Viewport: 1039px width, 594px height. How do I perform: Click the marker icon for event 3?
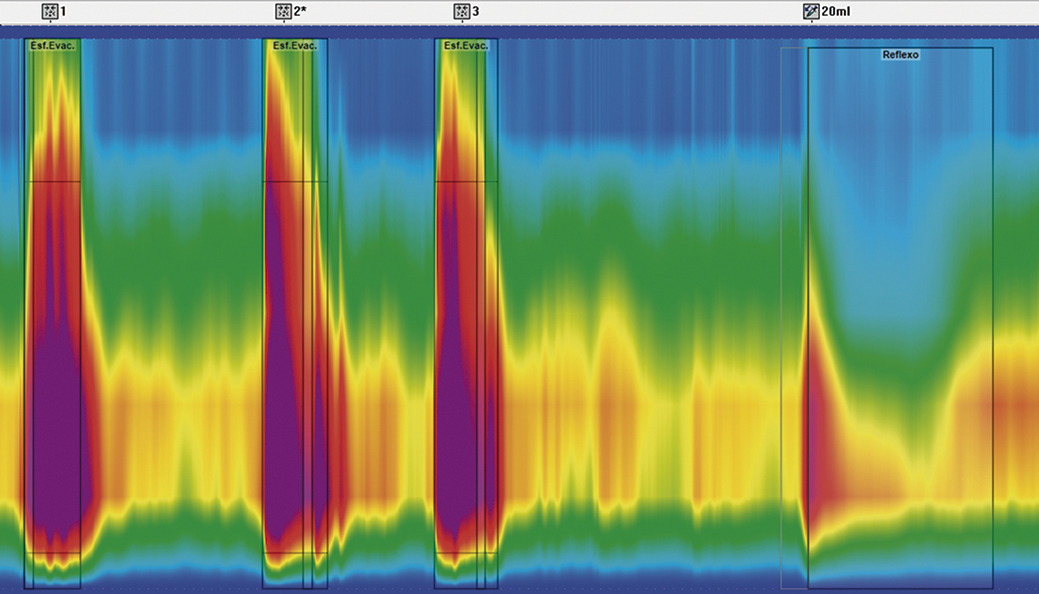coord(461,11)
